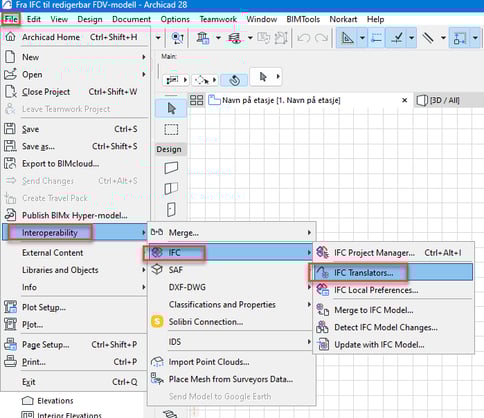
Task: Open the Norkart menu
Action: [343, 19]
